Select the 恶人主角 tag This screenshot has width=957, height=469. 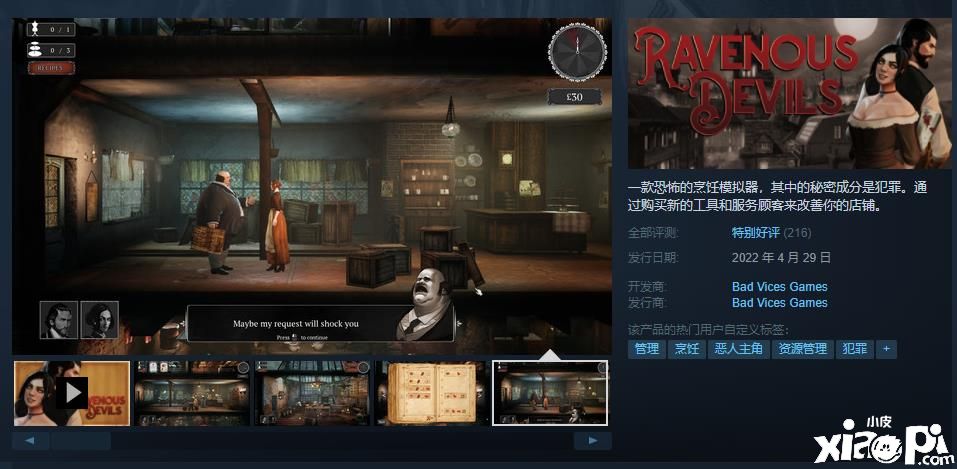pyautogui.click(x=739, y=349)
